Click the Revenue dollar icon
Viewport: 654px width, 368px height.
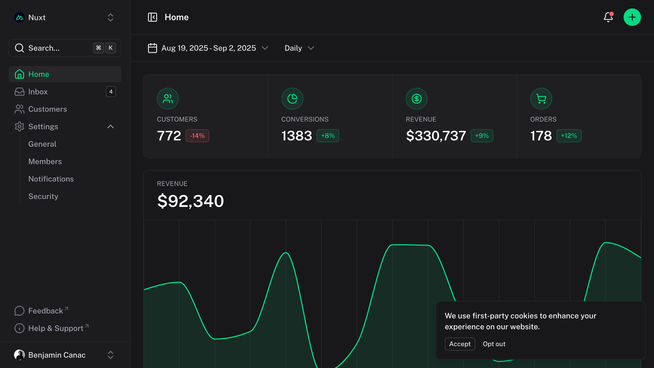pyautogui.click(x=417, y=99)
